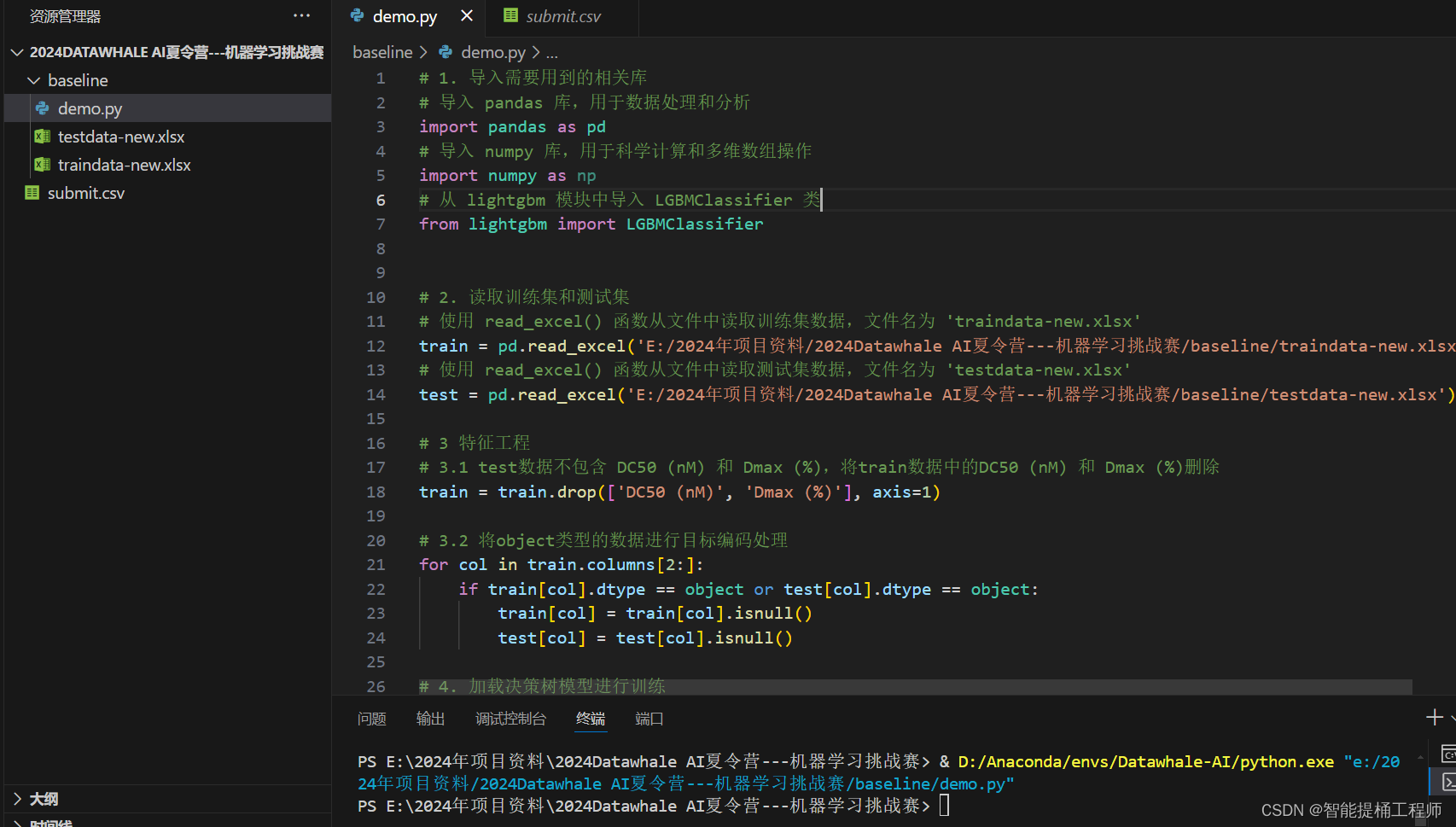Click the 'if train[col].dtype == object' line
Screen dimensions: 1456x827
pos(748,589)
